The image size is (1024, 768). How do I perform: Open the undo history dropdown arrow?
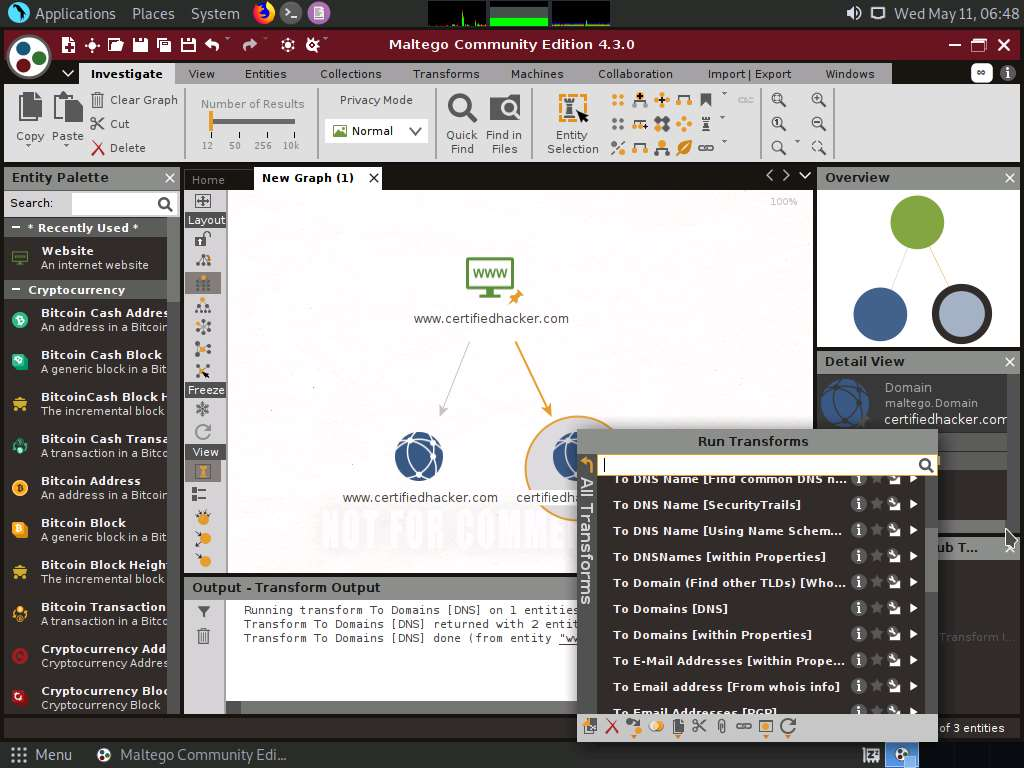(x=227, y=39)
